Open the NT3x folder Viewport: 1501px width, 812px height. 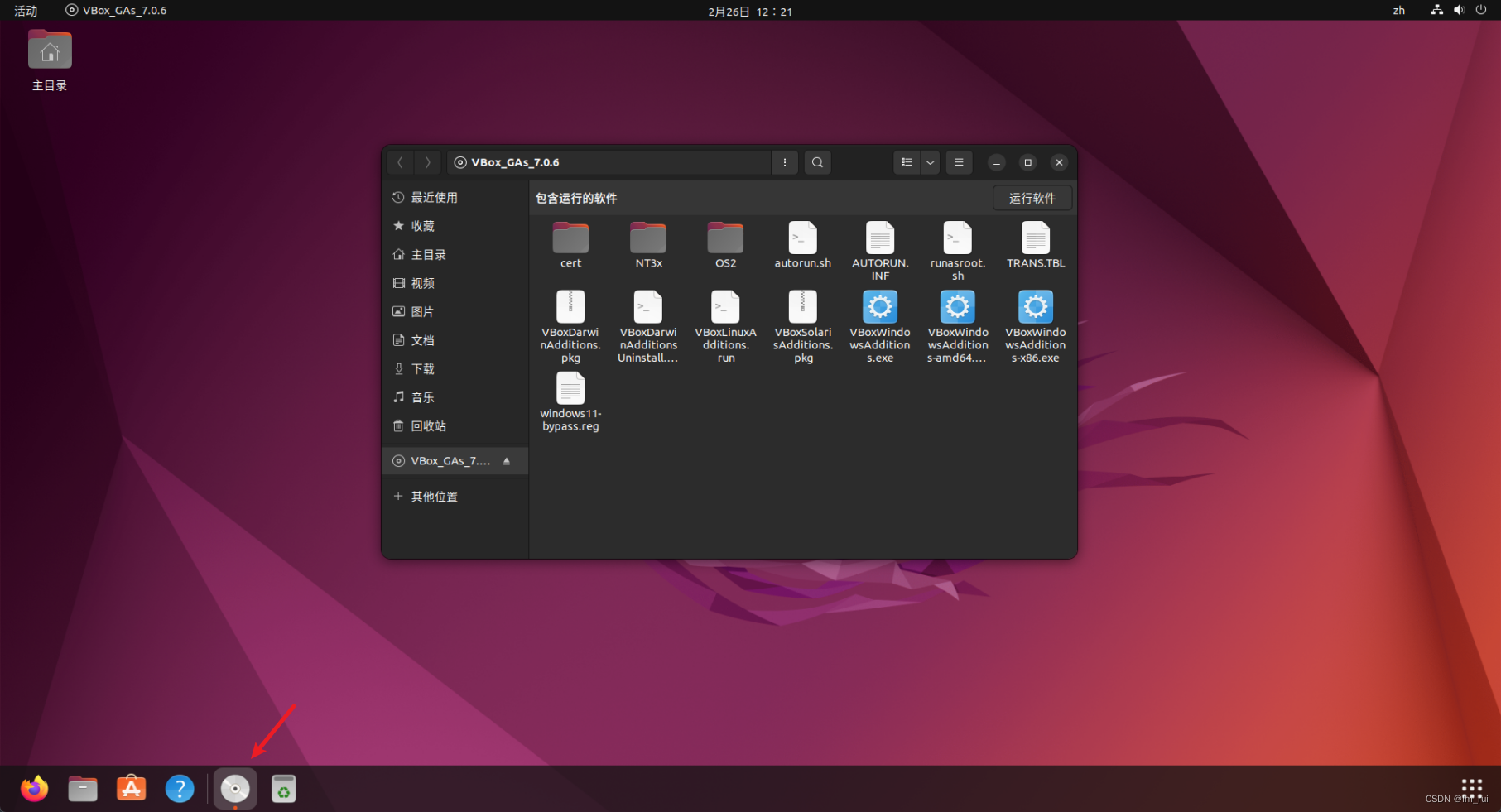click(648, 244)
